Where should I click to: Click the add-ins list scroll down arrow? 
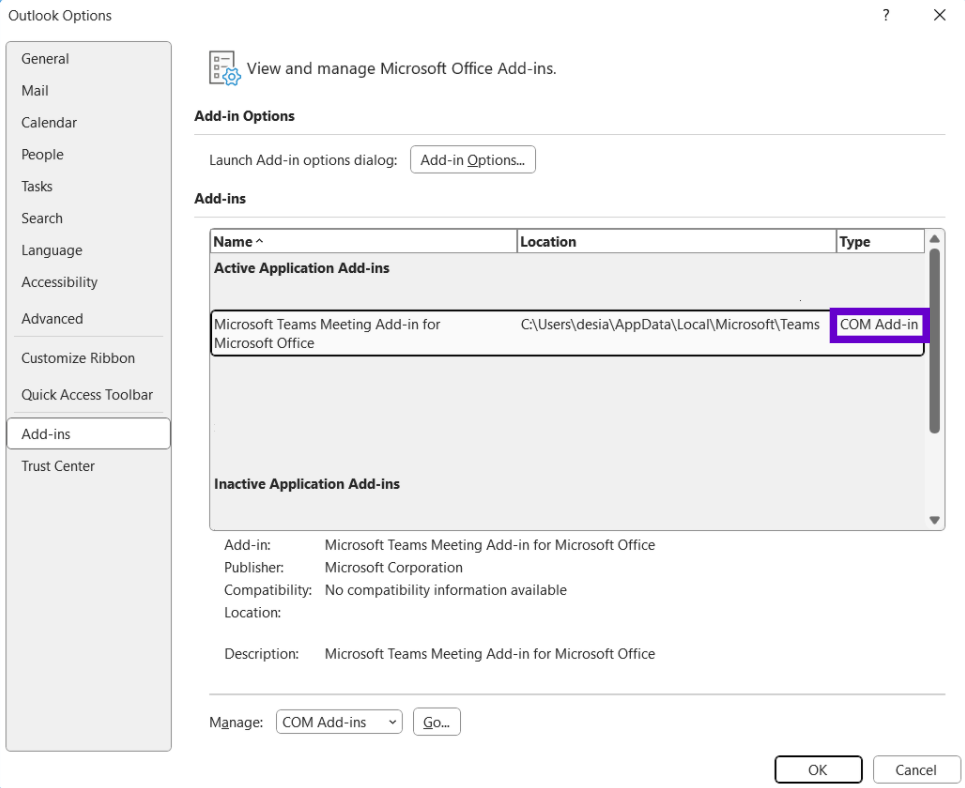point(934,520)
